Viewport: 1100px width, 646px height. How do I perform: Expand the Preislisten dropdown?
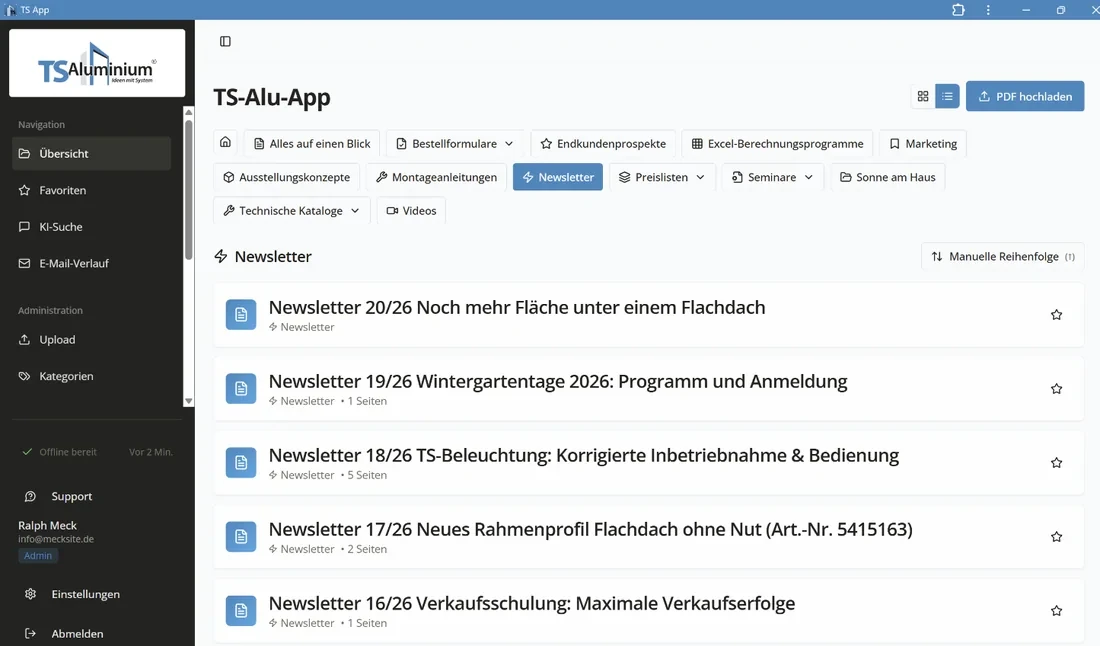(x=662, y=177)
